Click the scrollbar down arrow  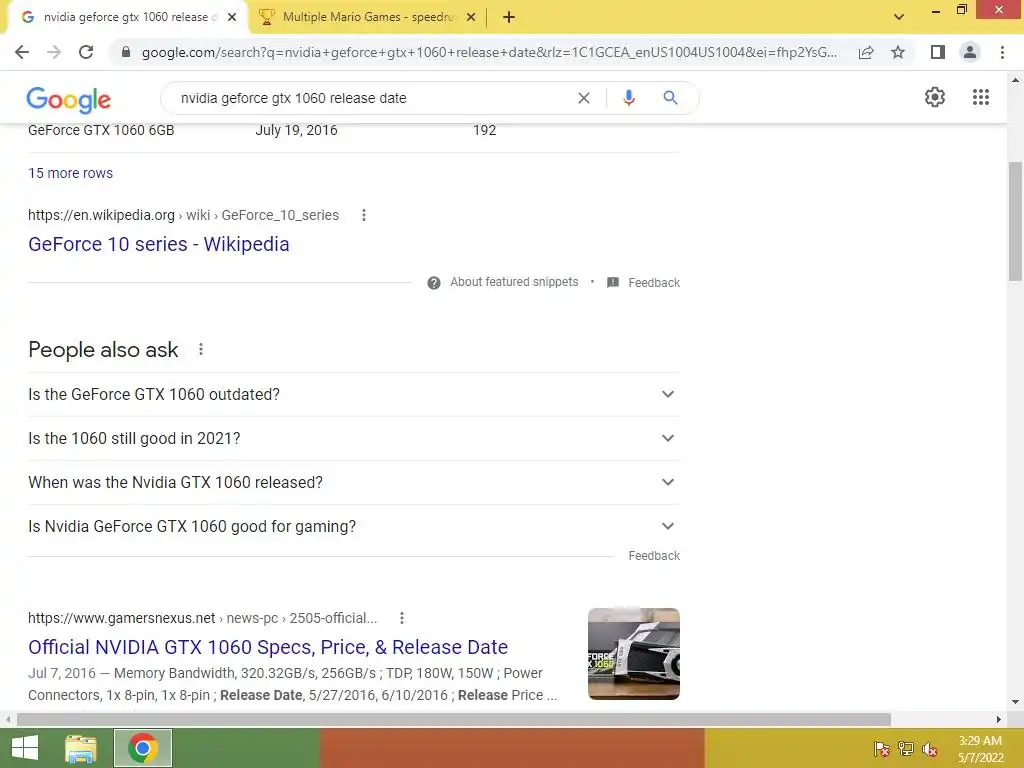pyautogui.click(x=1015, y=703)
